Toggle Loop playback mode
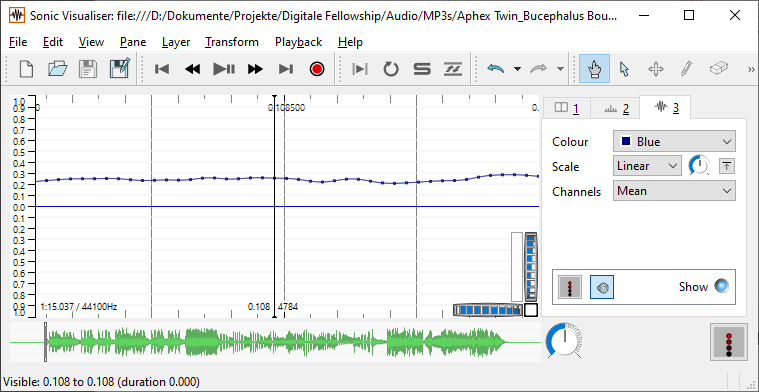This screenshot has height=392, width=759. tap(391, 69)
